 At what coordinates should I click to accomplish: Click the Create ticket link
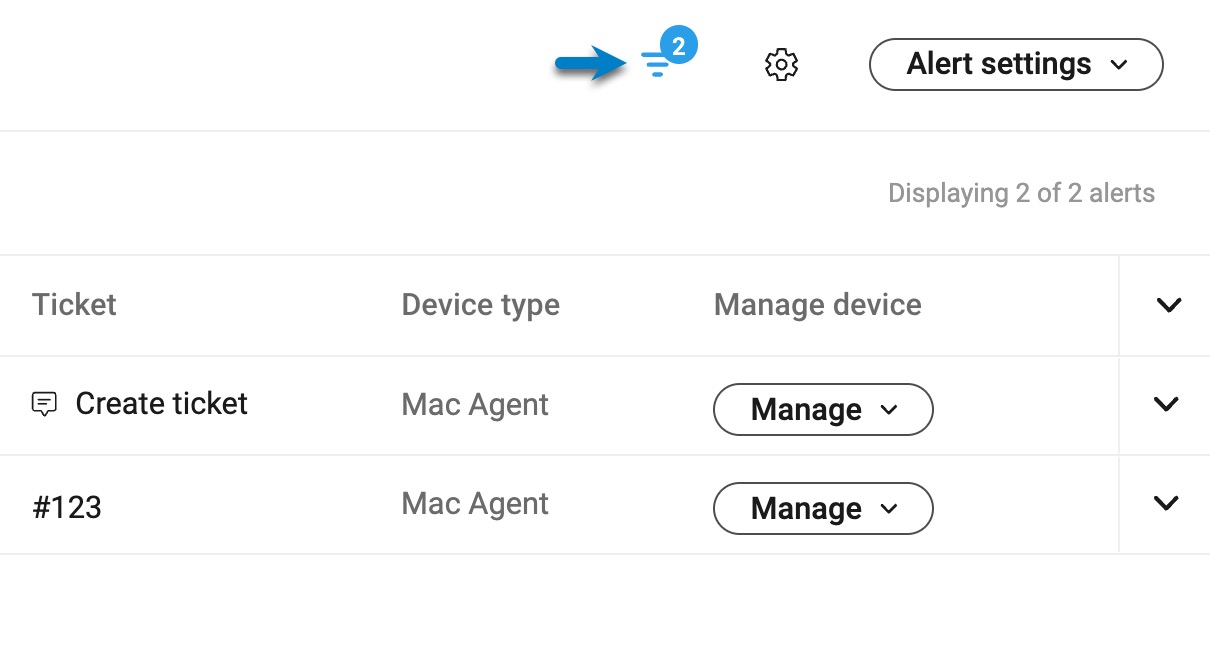[x=161, y=404]
